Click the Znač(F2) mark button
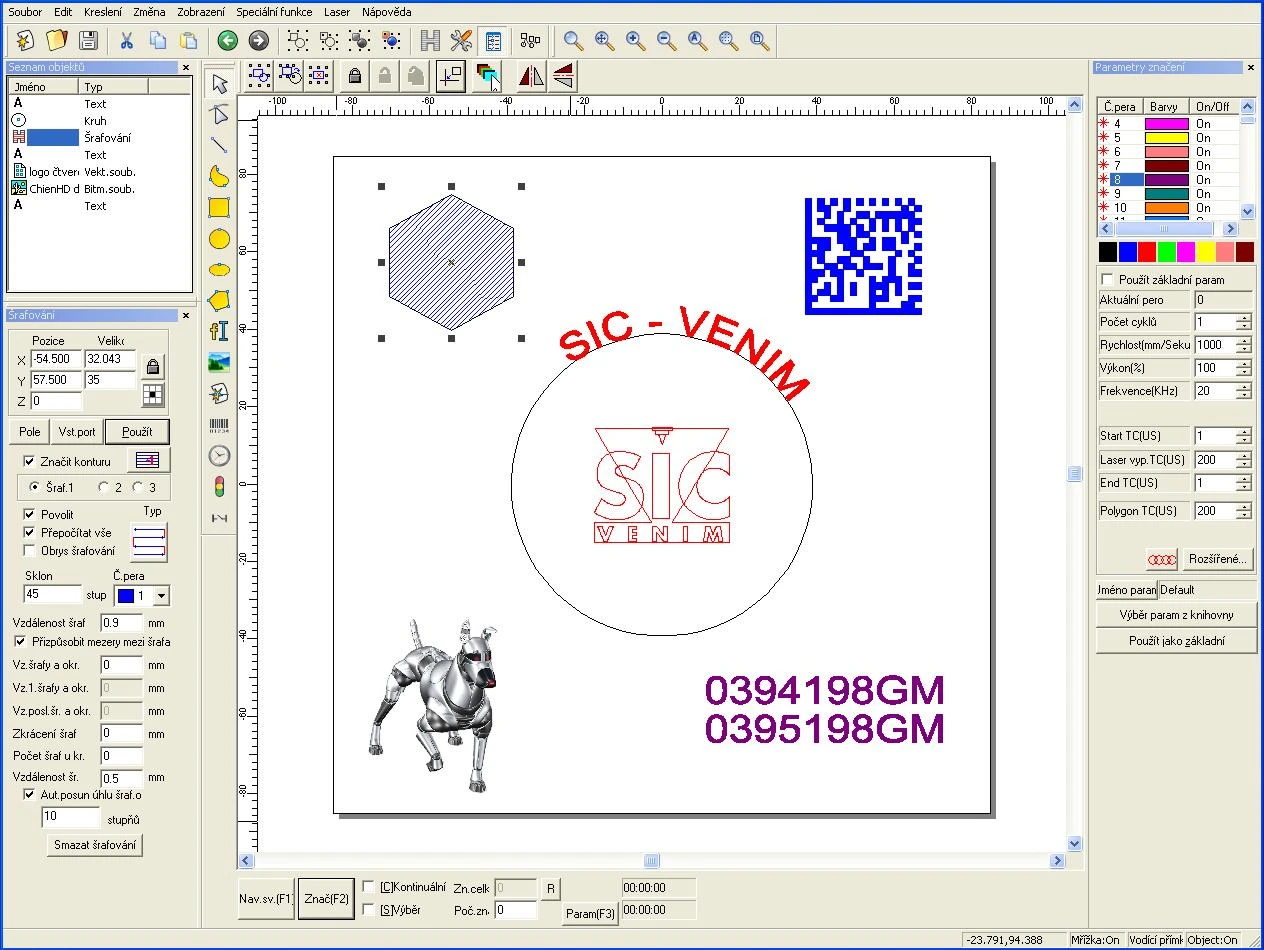 (x=326, y=899)
